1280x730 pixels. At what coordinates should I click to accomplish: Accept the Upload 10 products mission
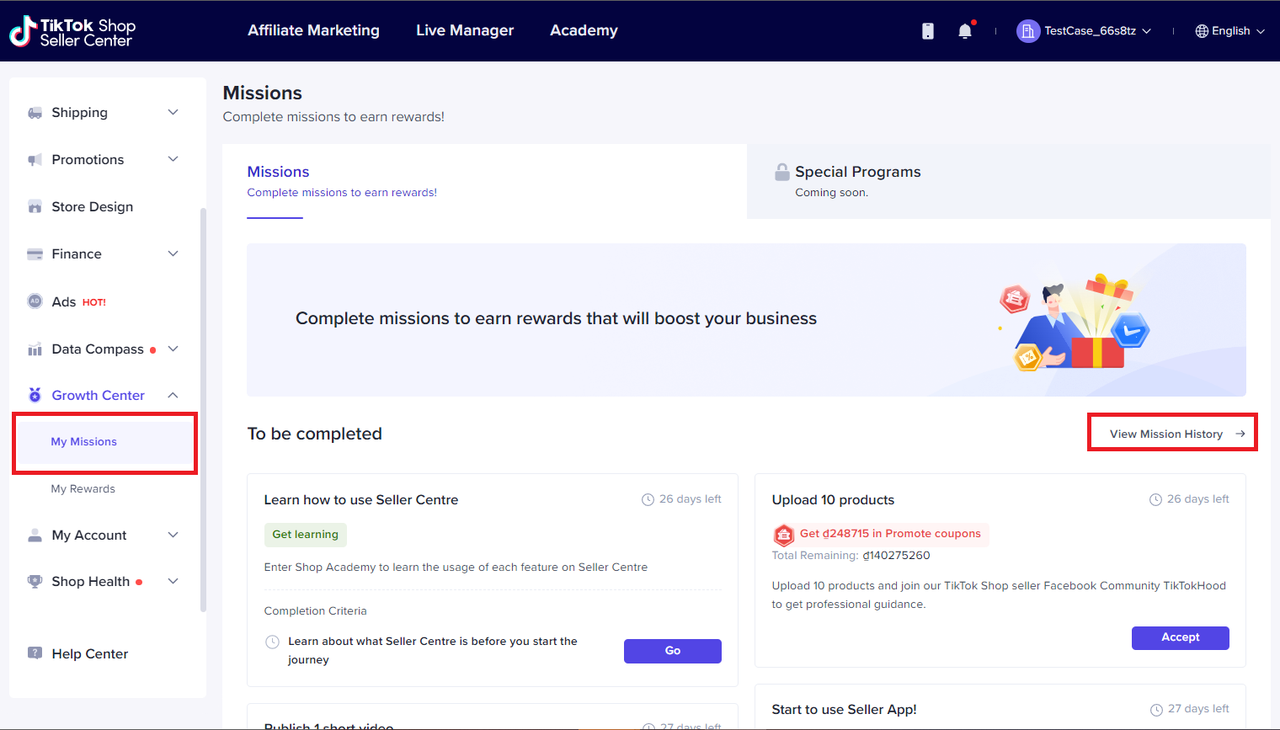coord(1181,638)
